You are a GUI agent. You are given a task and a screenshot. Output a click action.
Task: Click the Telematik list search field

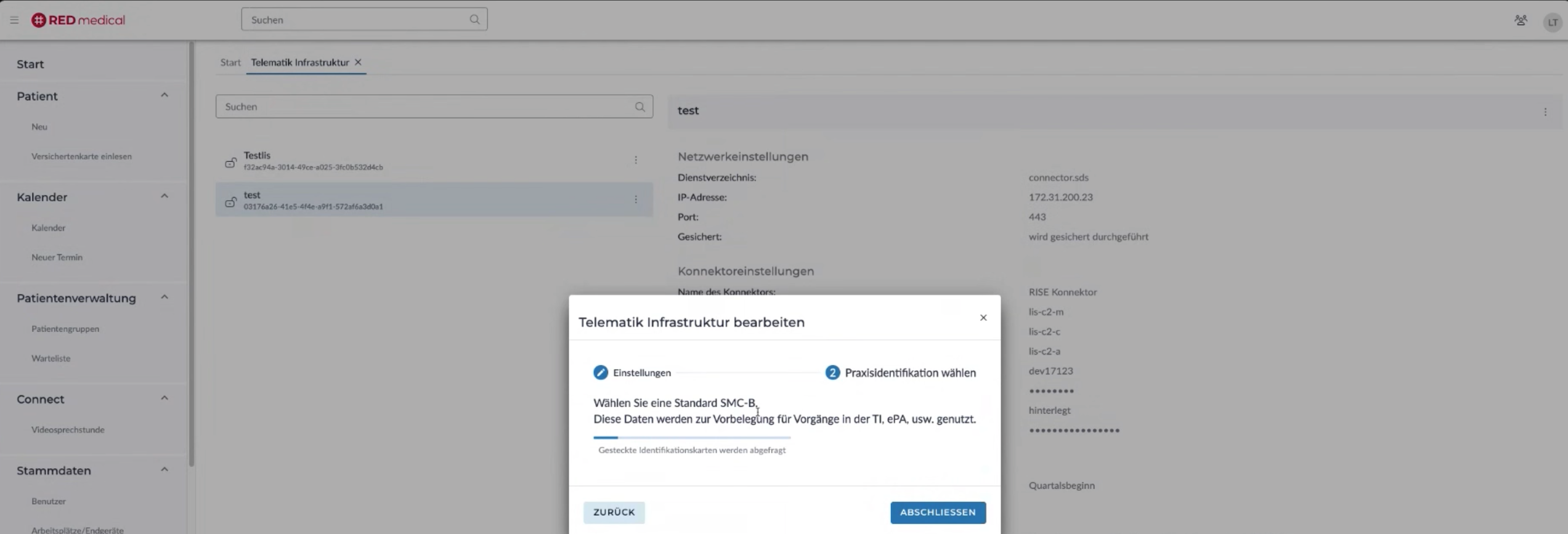pyautogui.click(x=425, y=107)
